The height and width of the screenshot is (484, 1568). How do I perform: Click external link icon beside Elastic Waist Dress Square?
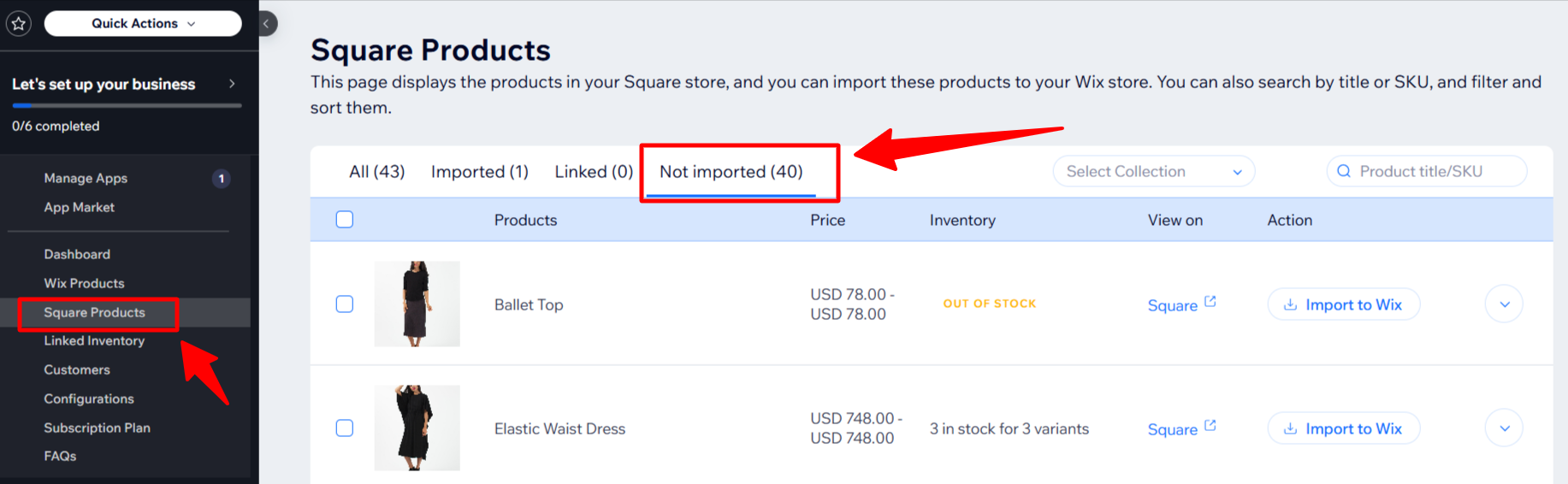1210,426
